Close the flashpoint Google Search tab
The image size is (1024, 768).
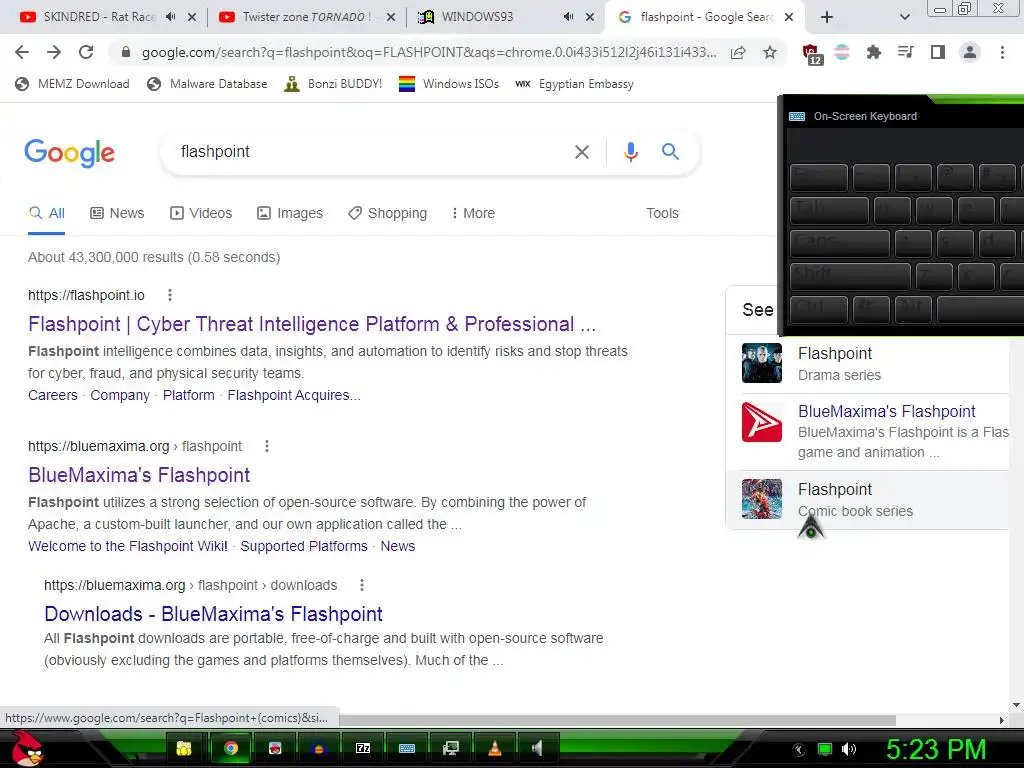789,17
